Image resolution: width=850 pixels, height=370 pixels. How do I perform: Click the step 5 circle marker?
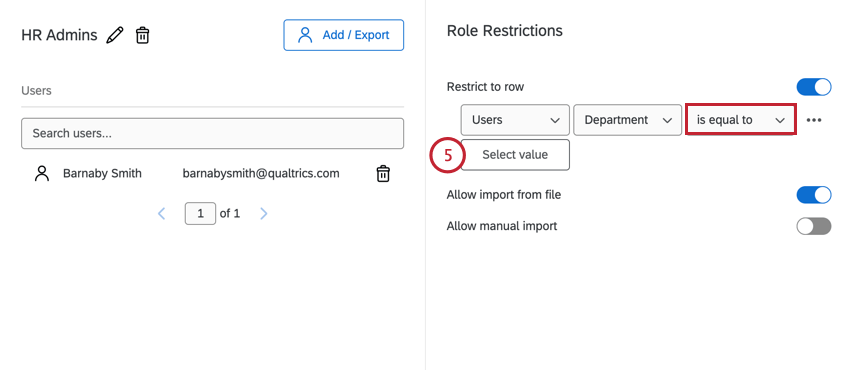(448, 155)
